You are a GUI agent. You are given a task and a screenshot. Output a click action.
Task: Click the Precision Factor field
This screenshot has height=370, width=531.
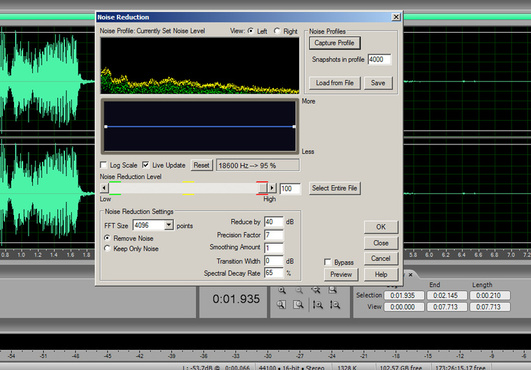pyautogui.click(x=274, y=235)
